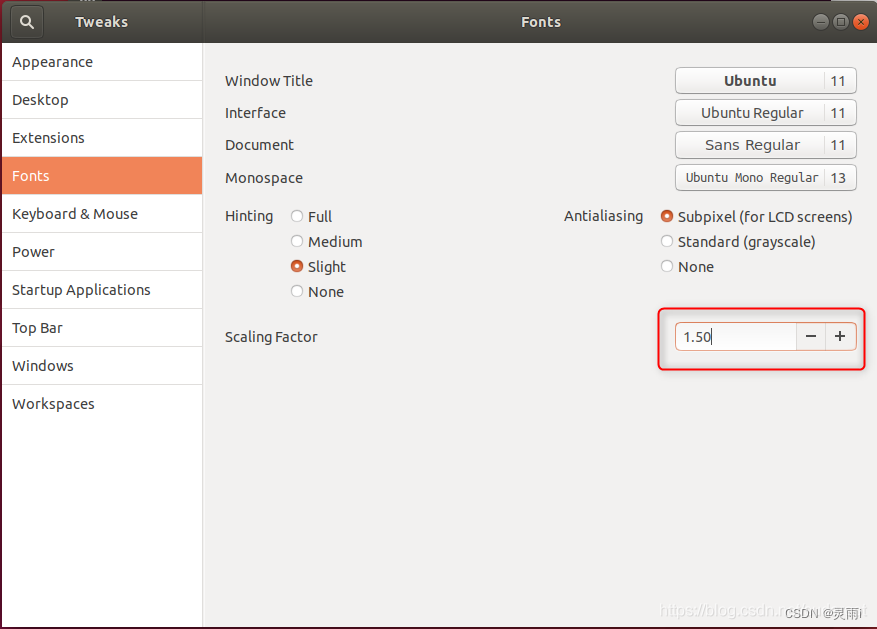The image size is (877, 629).
Task: Maximize the Tweaks window
Action: [841, 22]
